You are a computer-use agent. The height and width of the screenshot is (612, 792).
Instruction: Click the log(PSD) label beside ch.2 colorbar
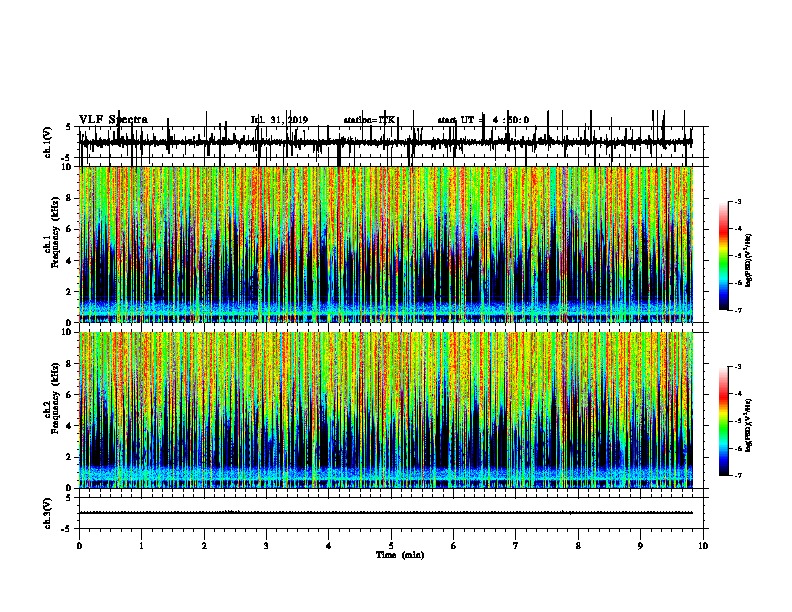coord(748,425)
